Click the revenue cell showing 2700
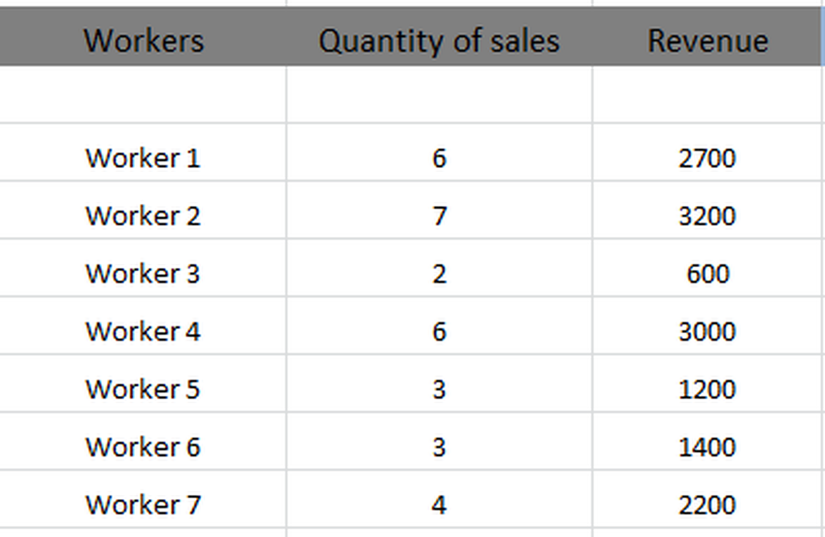The width and height of the screenshot is (825, 537). (707, 158)
